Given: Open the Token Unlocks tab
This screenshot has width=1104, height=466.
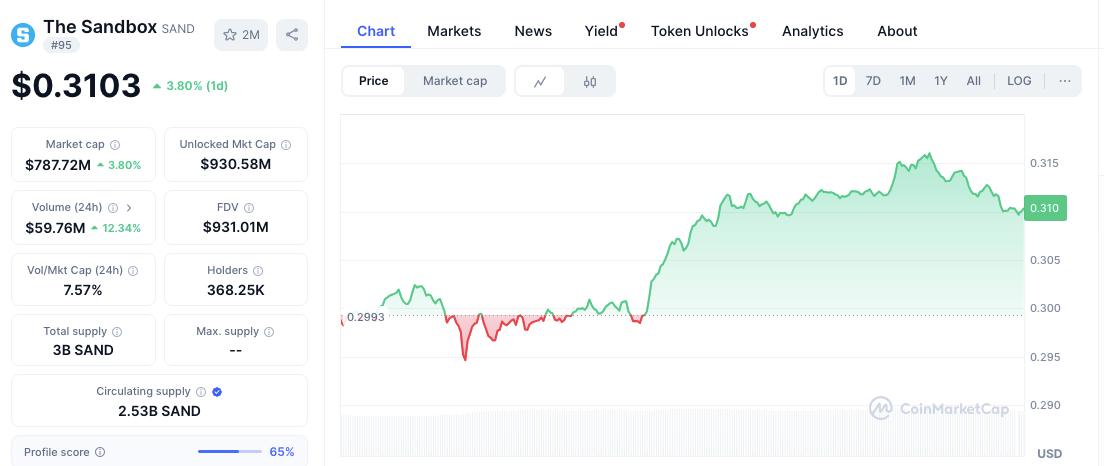Looking at the screenshot, I should pyautogui.click(x=700, y=31).
